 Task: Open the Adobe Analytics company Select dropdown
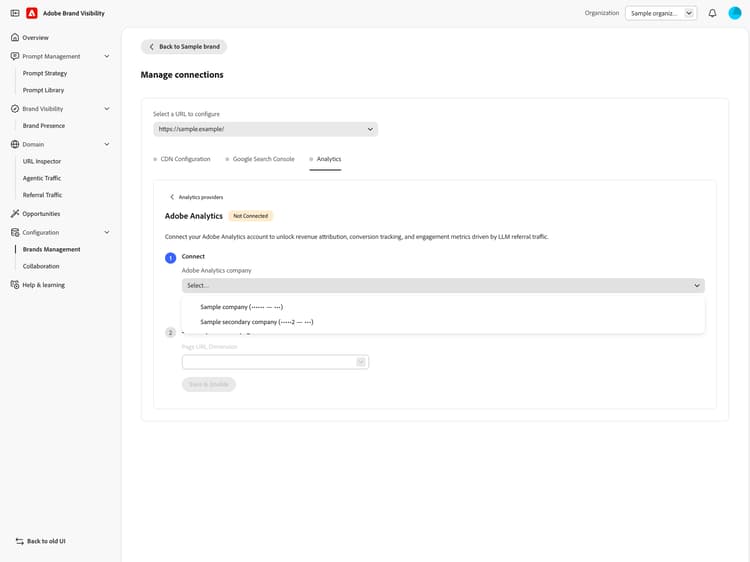443,285
